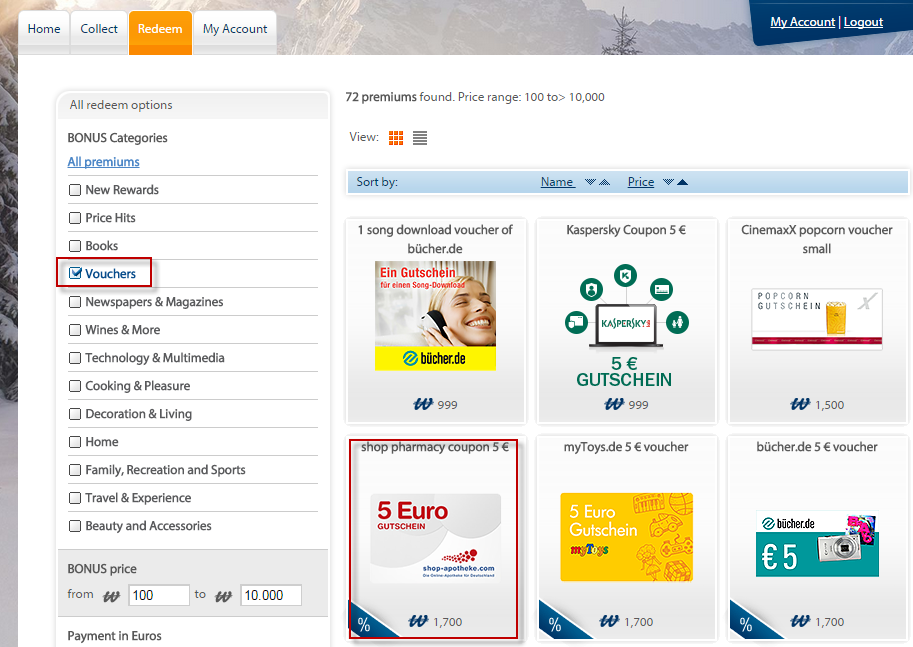913x647 pixels.
Task: Click the 'Payment in Euros' heading
Action: coord(114,636)
